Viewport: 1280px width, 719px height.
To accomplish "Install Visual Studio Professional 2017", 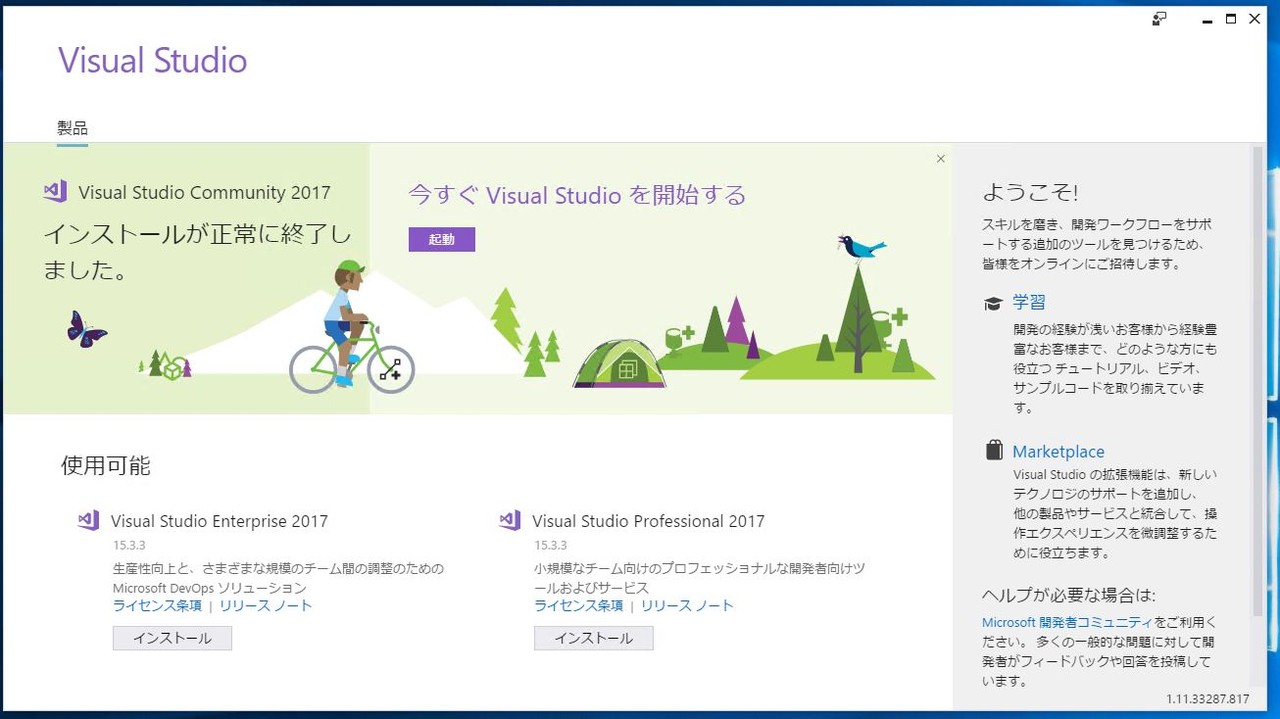I will (594, 638).
